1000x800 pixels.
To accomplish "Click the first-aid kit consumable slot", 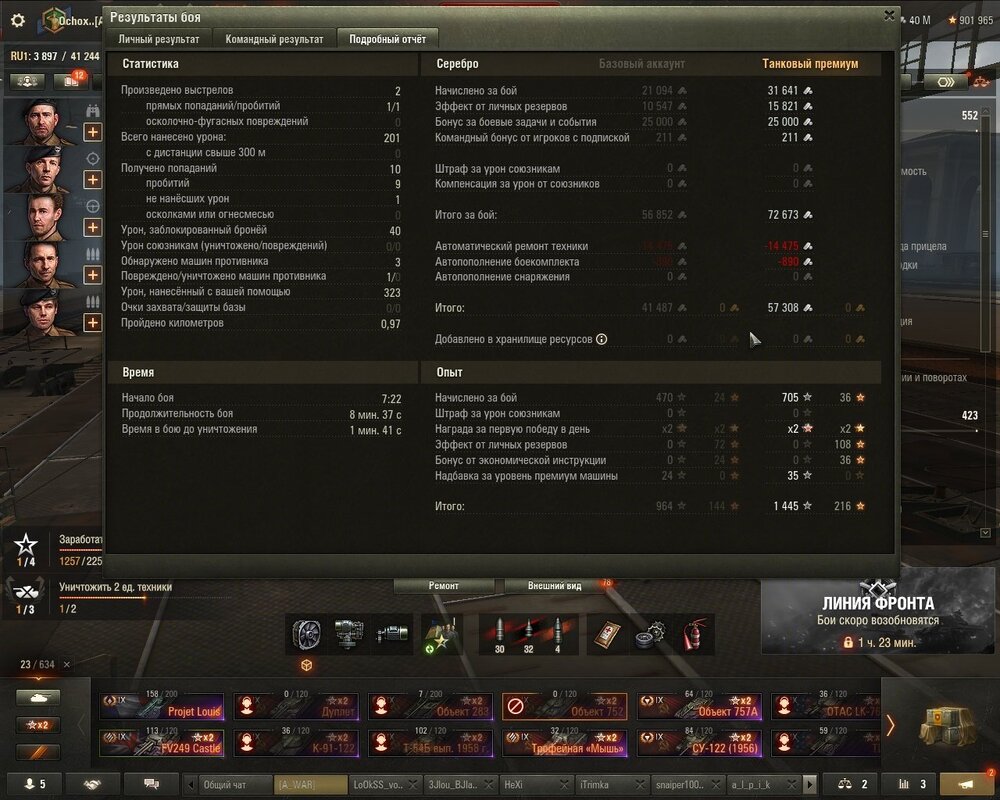I will [607, 634].
